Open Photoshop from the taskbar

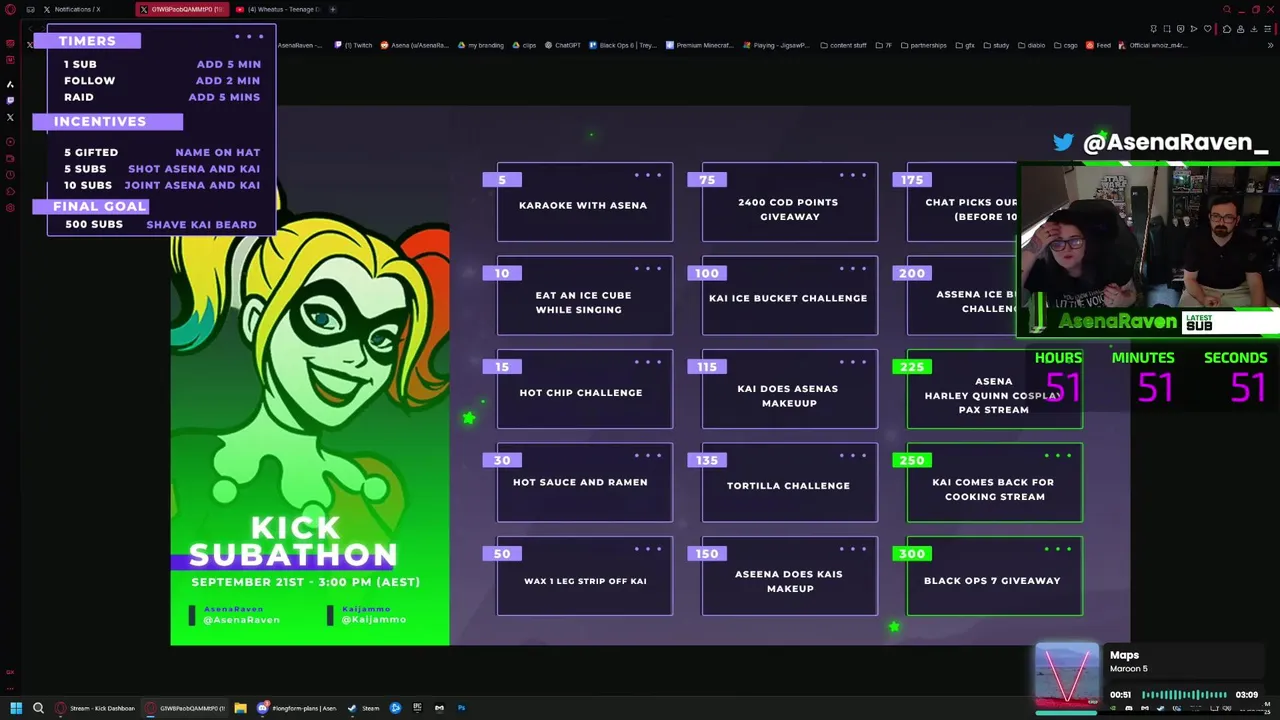(x=461, y=708)
